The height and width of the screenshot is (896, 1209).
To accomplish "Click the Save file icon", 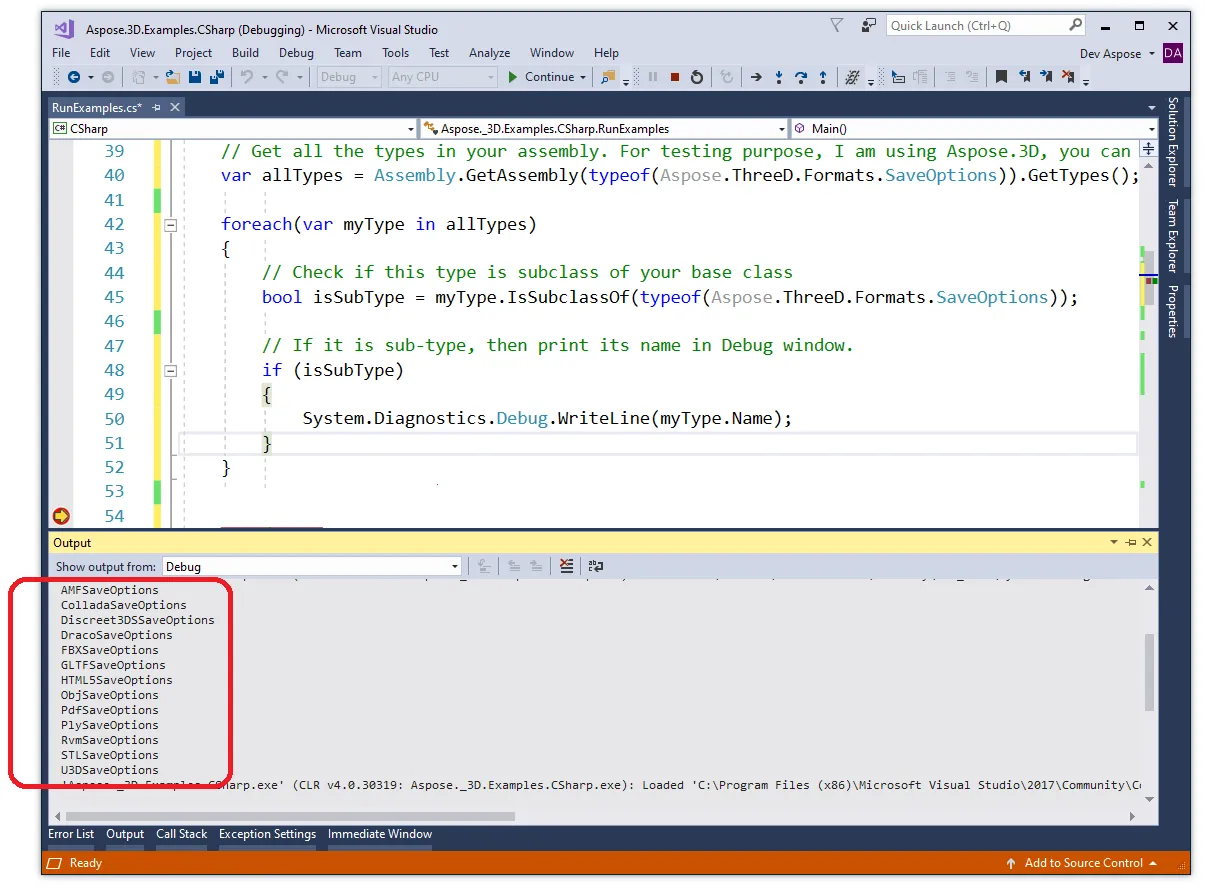I will [x=195, y=77].
